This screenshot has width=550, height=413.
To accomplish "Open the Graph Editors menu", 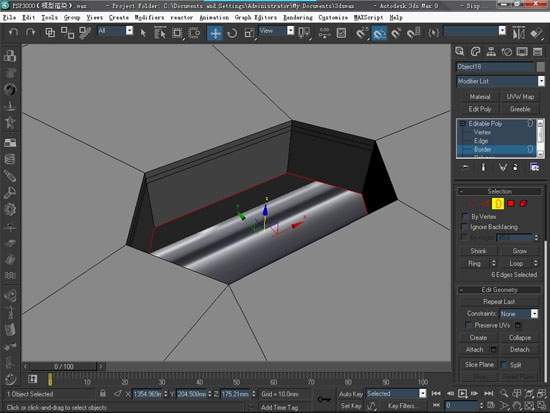I will tap(256, 18).
